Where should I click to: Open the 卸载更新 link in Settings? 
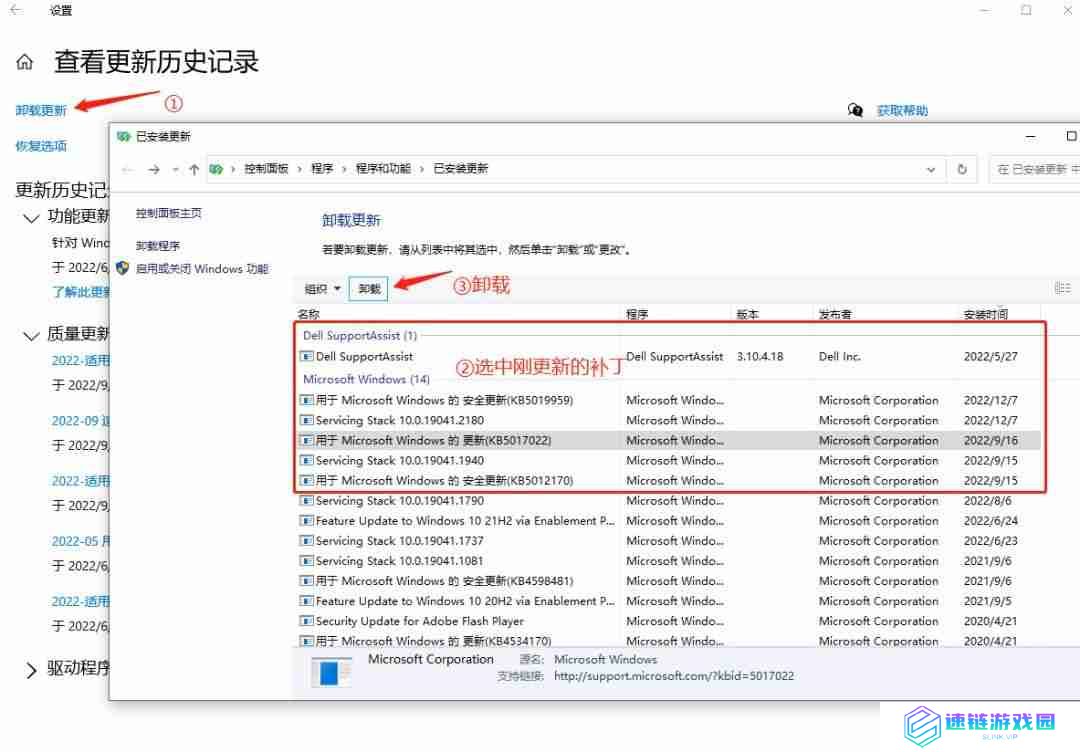coord(41,110)
